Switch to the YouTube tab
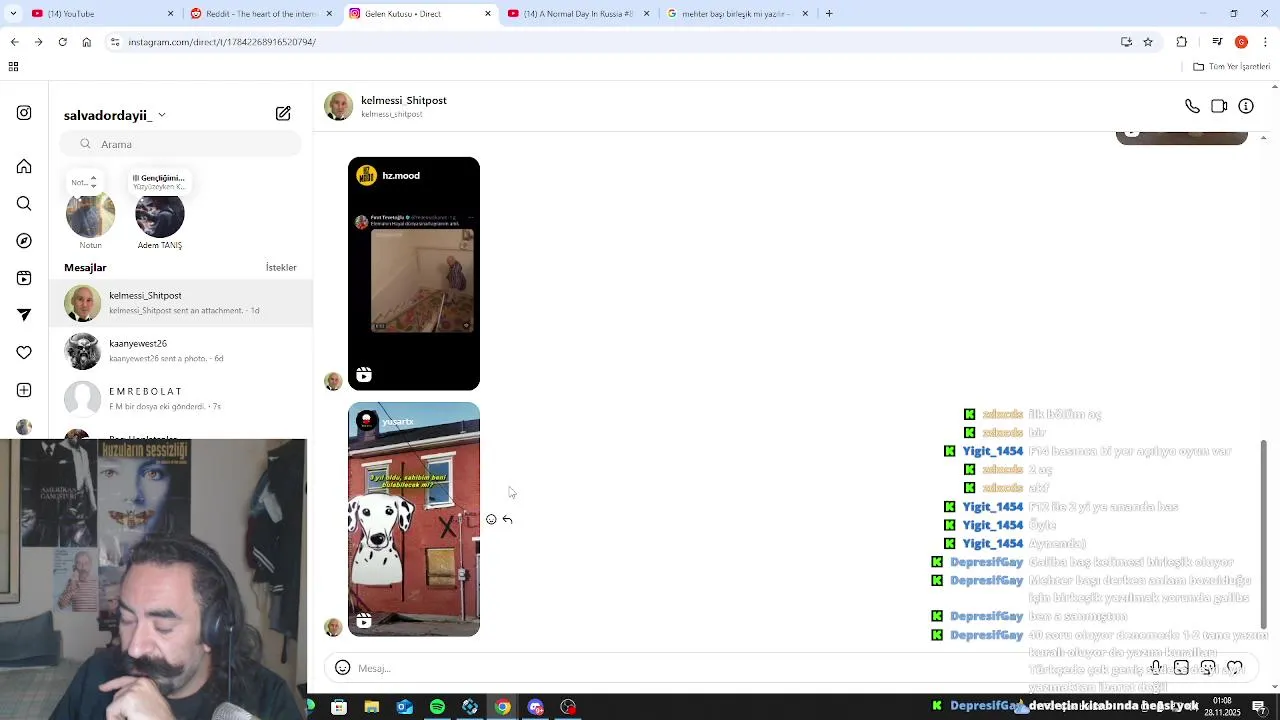Image resolution: width=1280 pixels, height=720 pixels. tap(100, 14)
